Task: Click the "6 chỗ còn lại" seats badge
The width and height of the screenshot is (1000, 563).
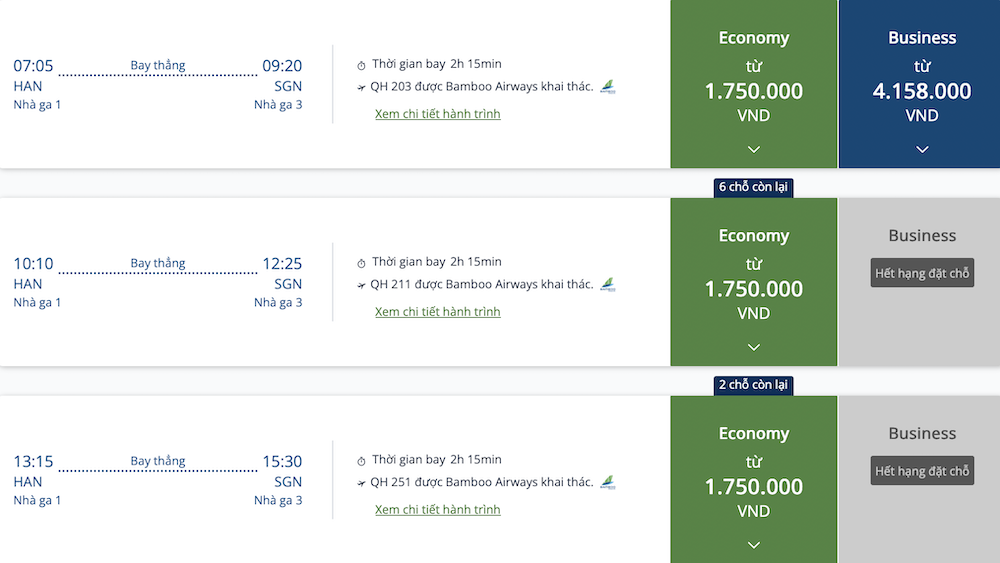Action: click(x=754, y=187)
